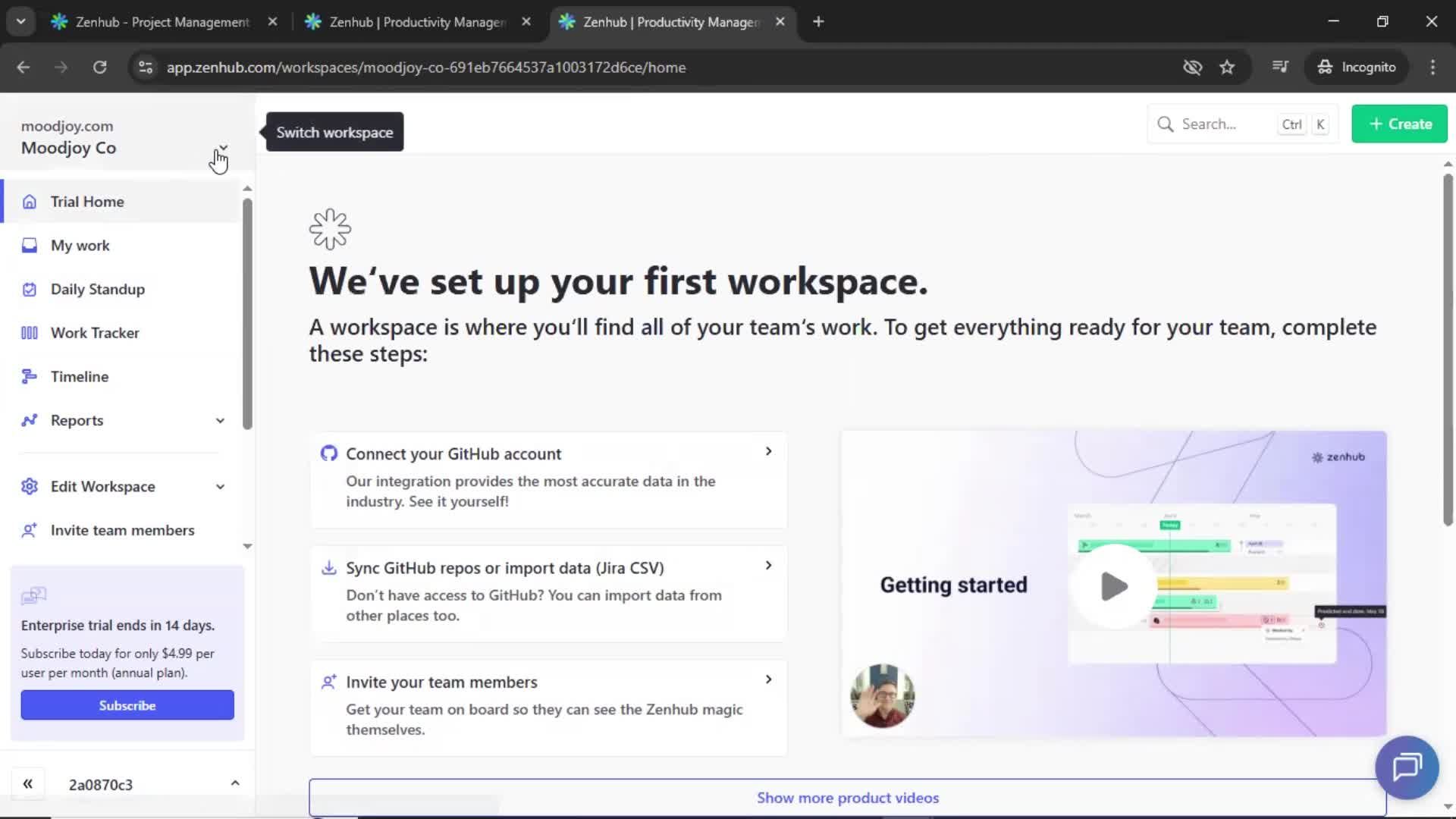Open the search bar with the magnifier icon

pyautogui.click(x=1166, y=124)
